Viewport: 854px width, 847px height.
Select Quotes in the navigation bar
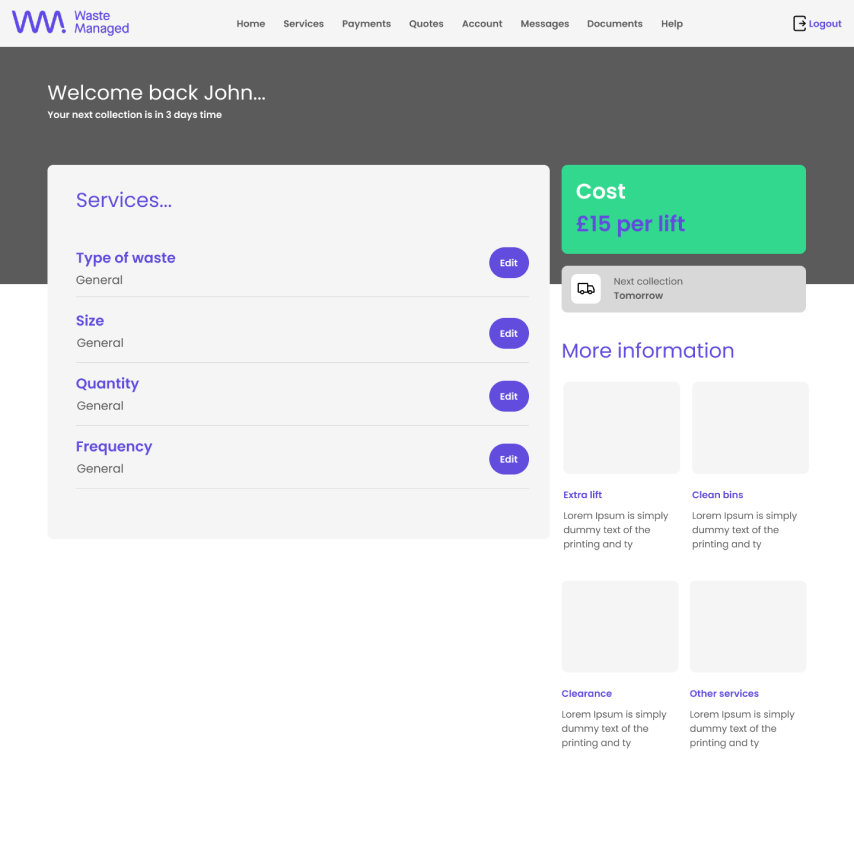click(426, 24)
